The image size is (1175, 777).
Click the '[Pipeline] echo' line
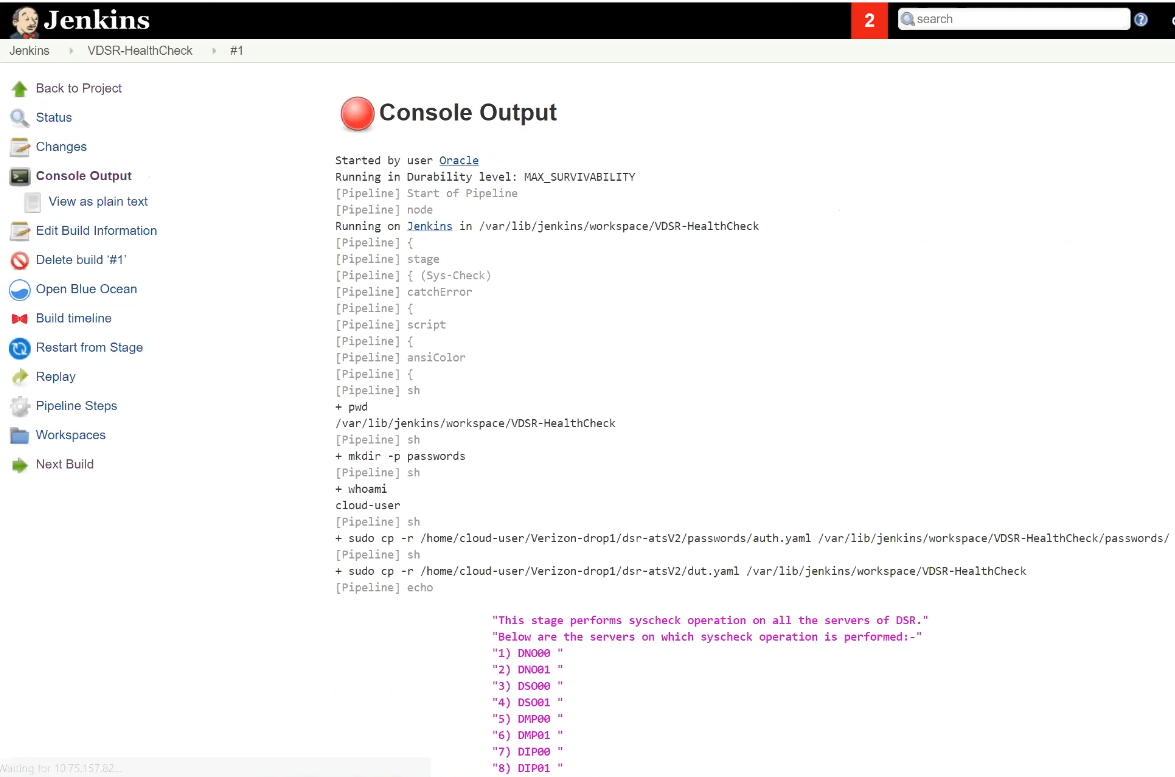(x=384, y=588)
